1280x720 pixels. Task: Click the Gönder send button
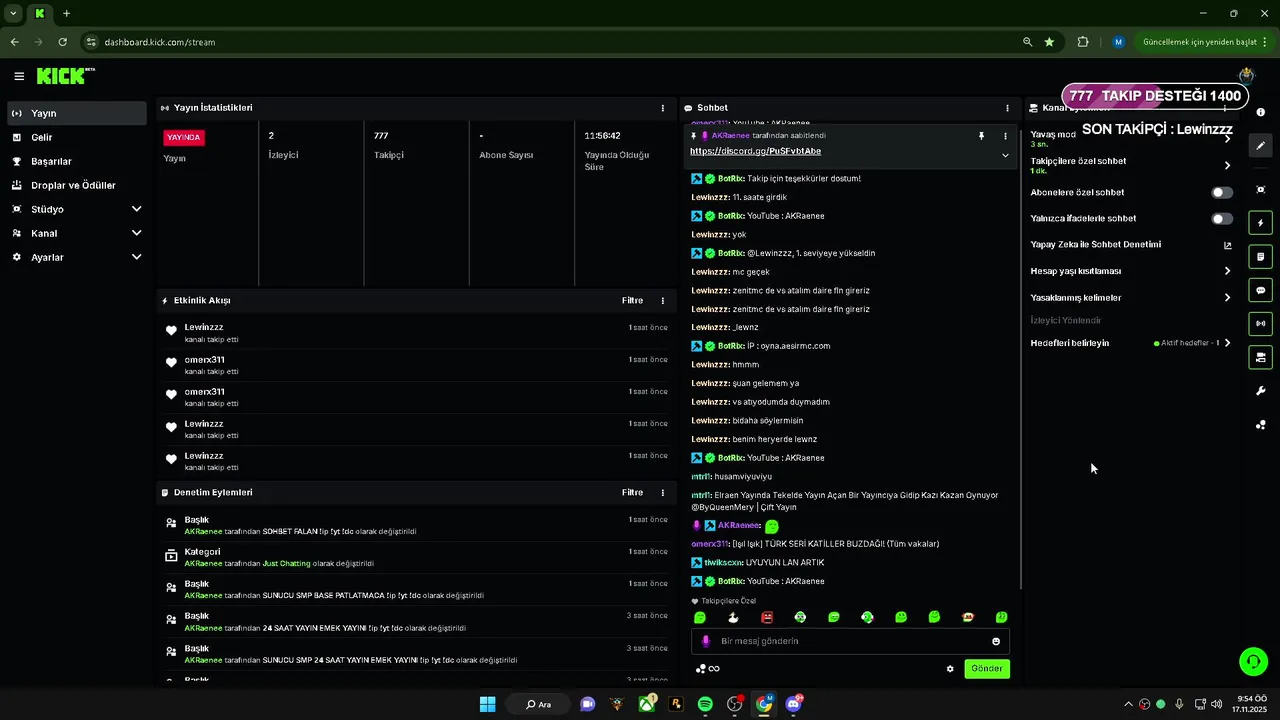[x=987, y=669]
